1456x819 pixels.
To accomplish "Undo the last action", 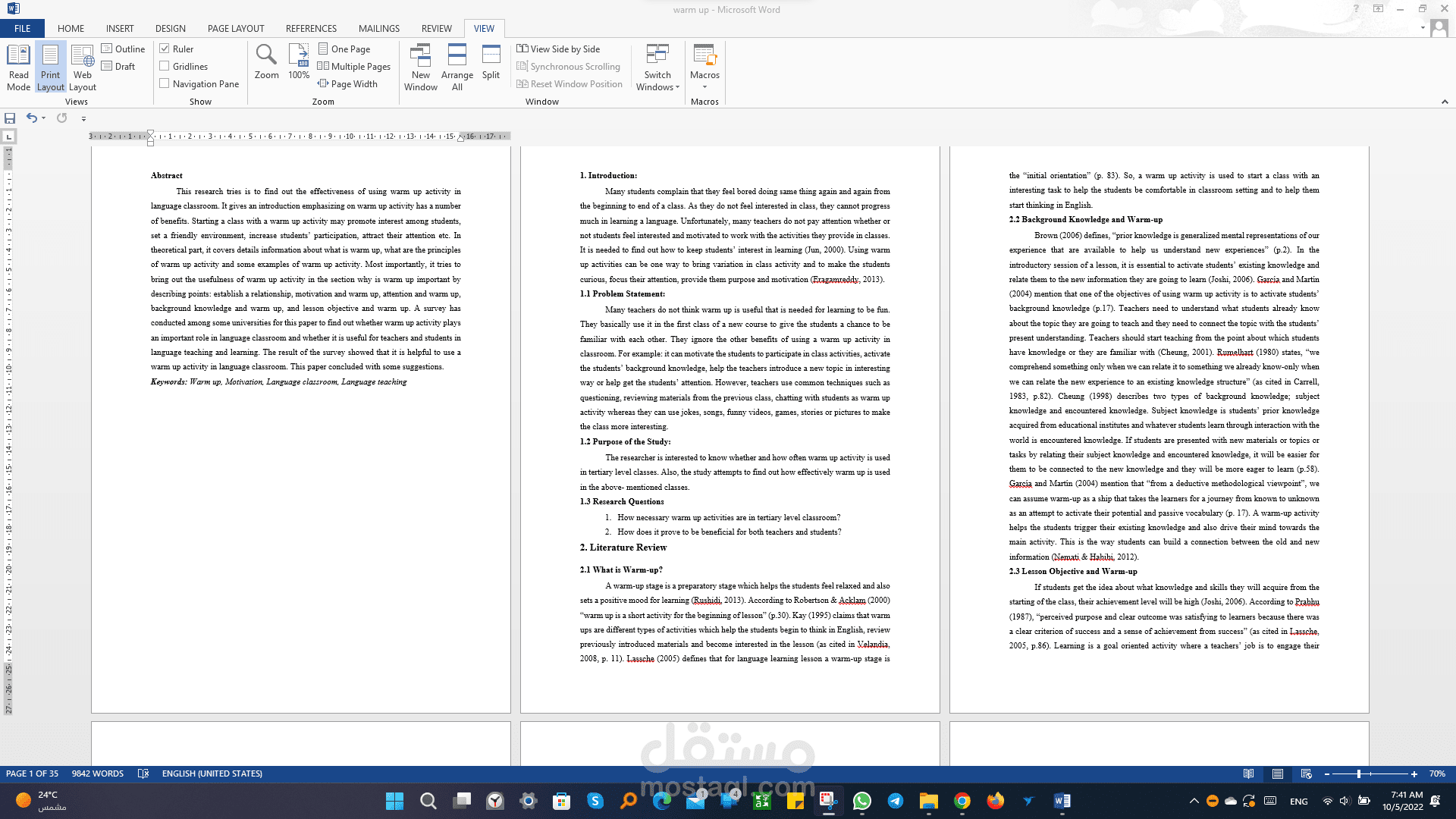I will 31,118.
